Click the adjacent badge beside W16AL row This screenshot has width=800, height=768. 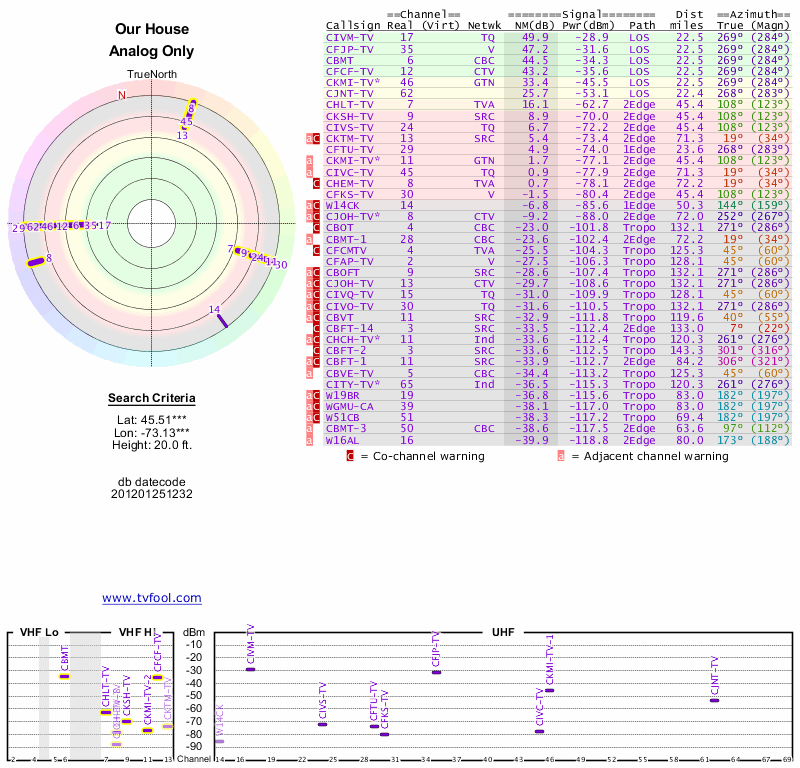(x=309, y=440)
